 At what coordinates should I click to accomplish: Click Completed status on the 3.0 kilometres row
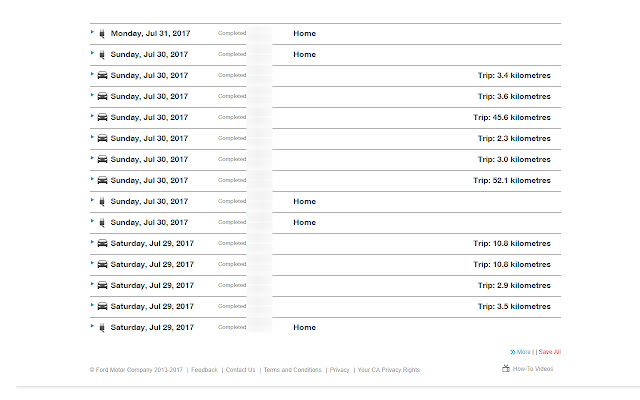[x=232, y=159]
